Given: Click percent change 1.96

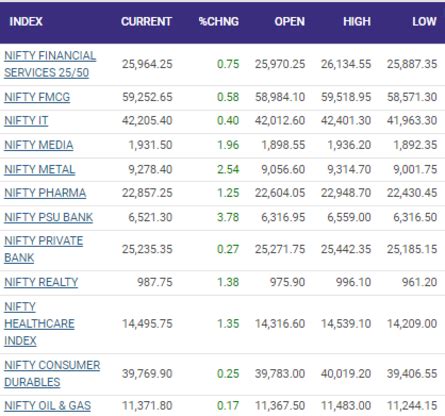Looking at the screenshot, I should [x=228, y=145].
